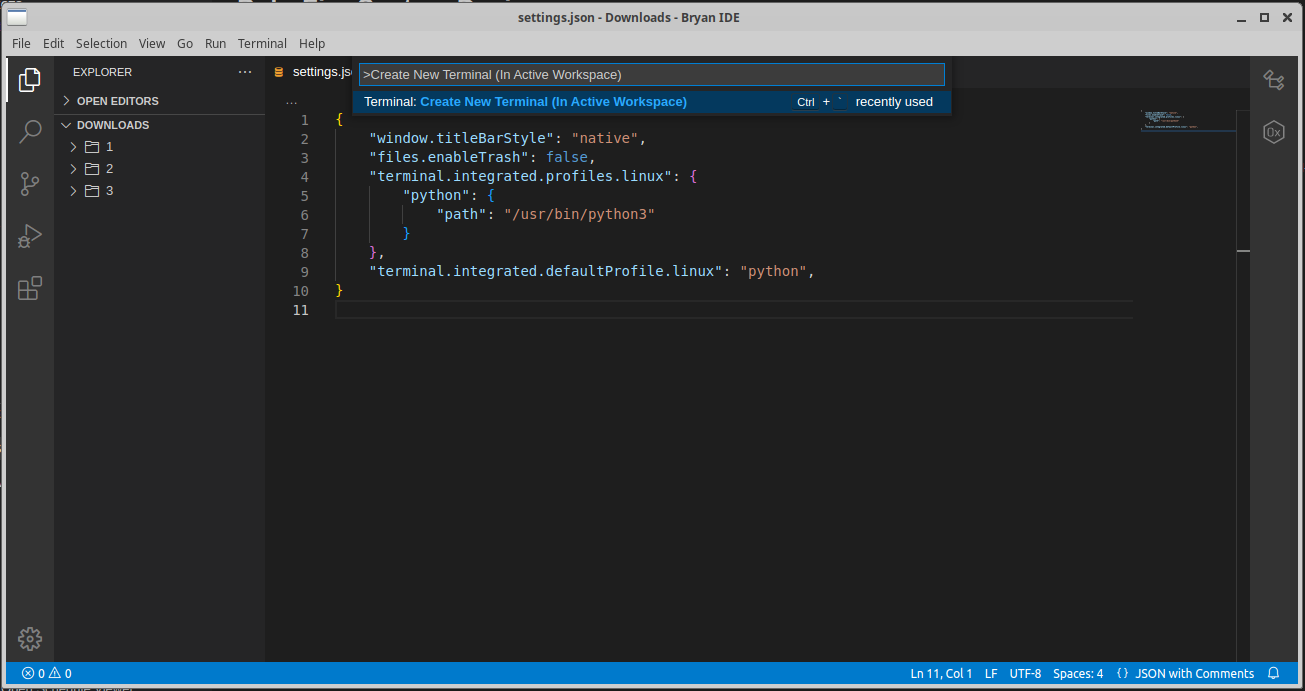
Task: Open the dependency graph extension icon
Action: pos(1273,80)
